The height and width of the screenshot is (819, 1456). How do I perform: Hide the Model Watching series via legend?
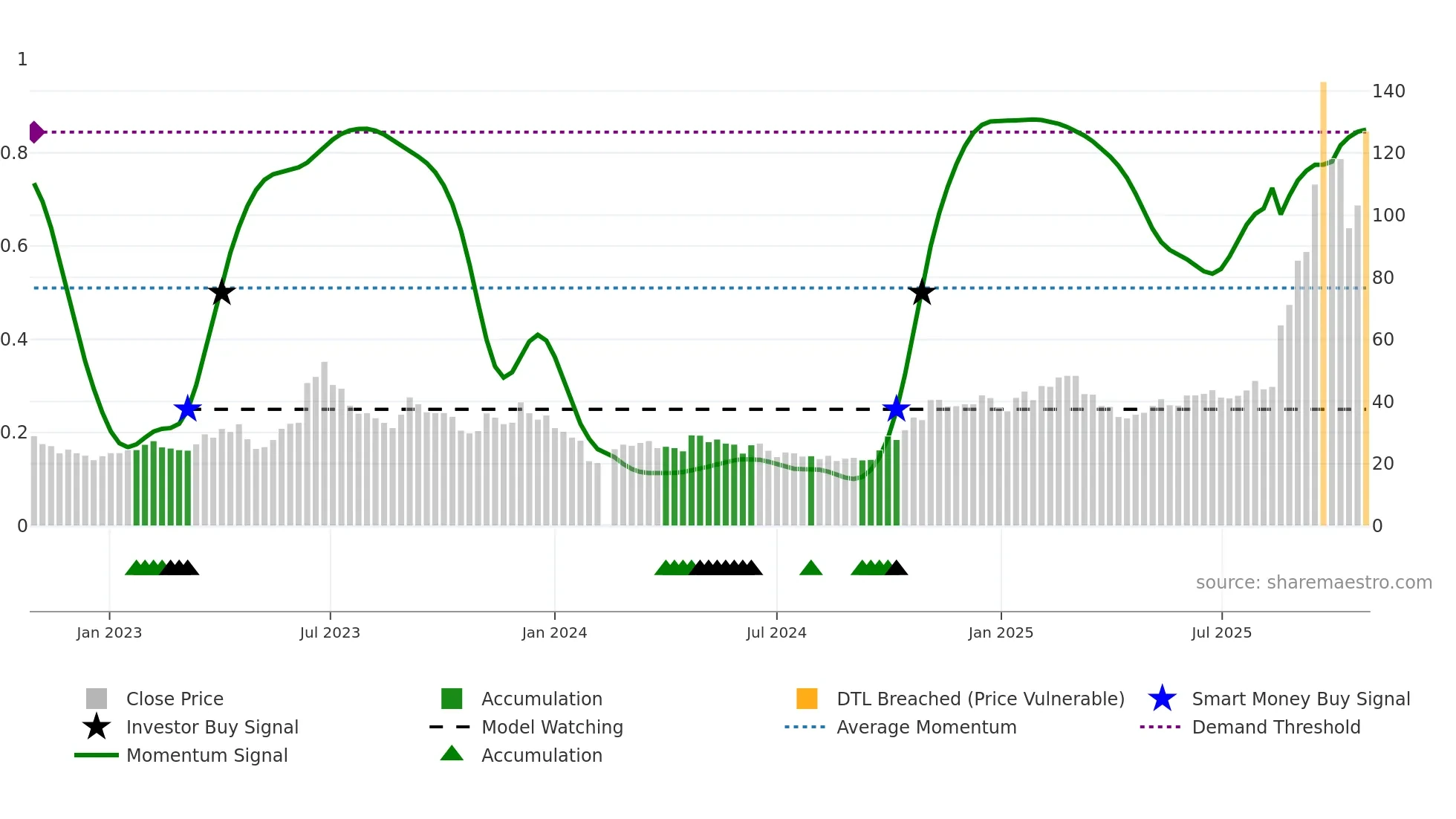click(552, 727)
